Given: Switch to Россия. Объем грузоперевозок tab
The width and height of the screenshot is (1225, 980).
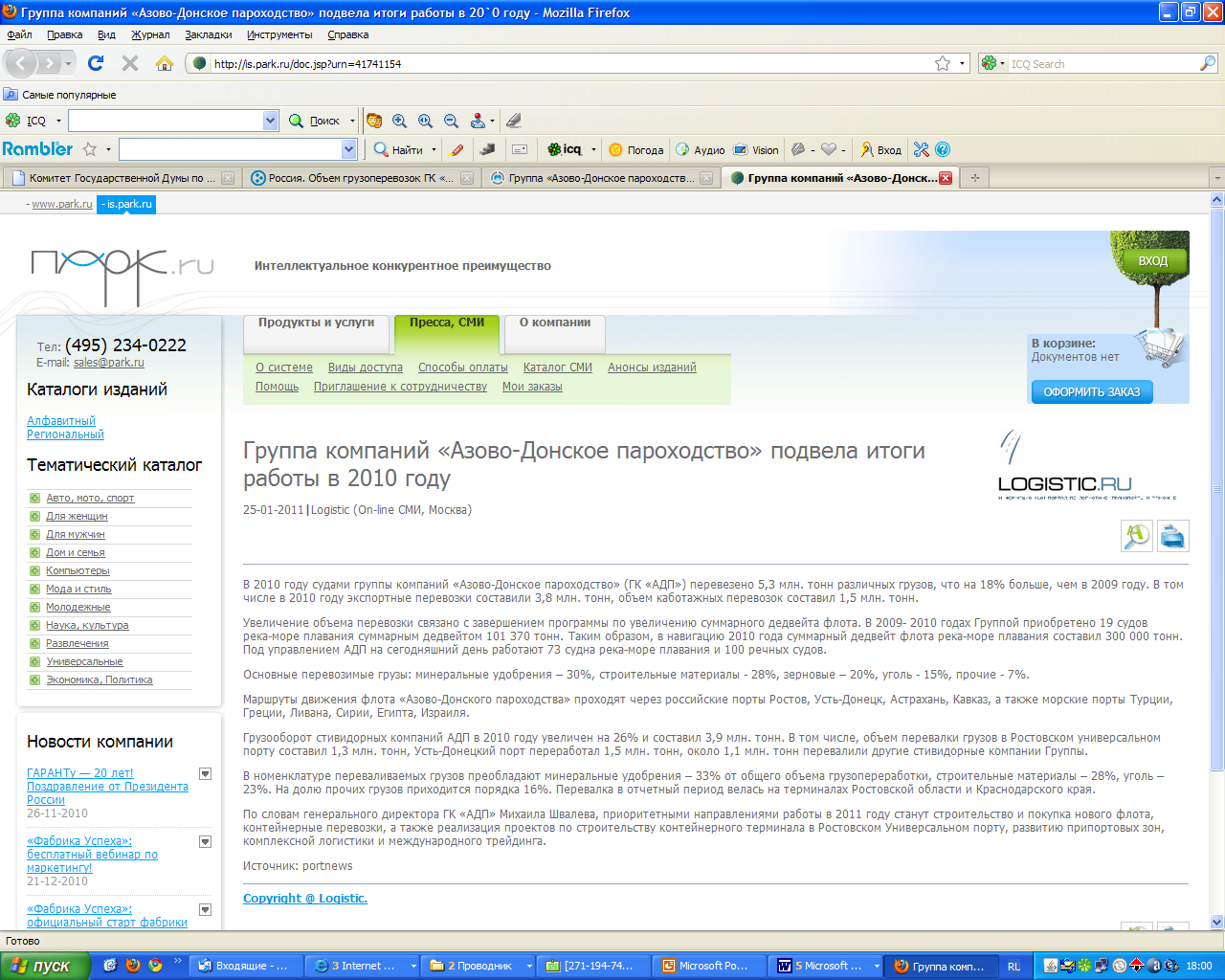Looking at the screenshot, I should [360, 178].
